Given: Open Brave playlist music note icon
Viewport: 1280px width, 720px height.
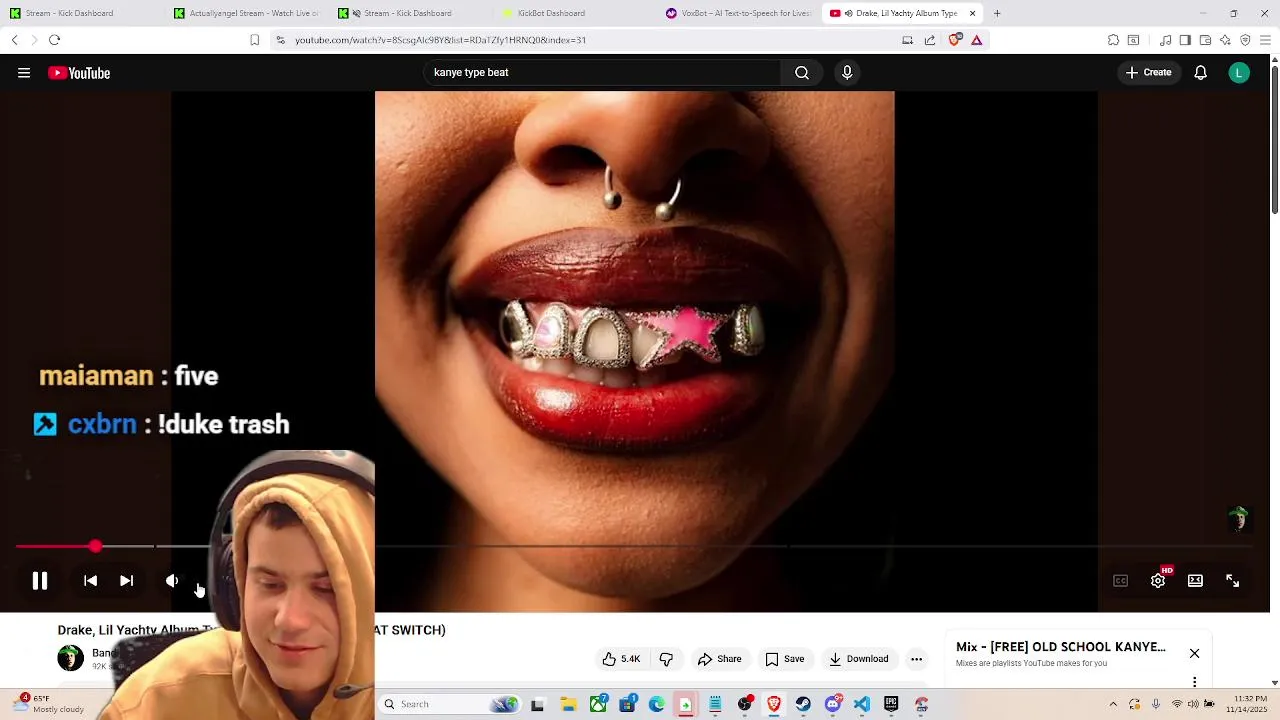Looking at the screenshot, I should pos(1166,40).
